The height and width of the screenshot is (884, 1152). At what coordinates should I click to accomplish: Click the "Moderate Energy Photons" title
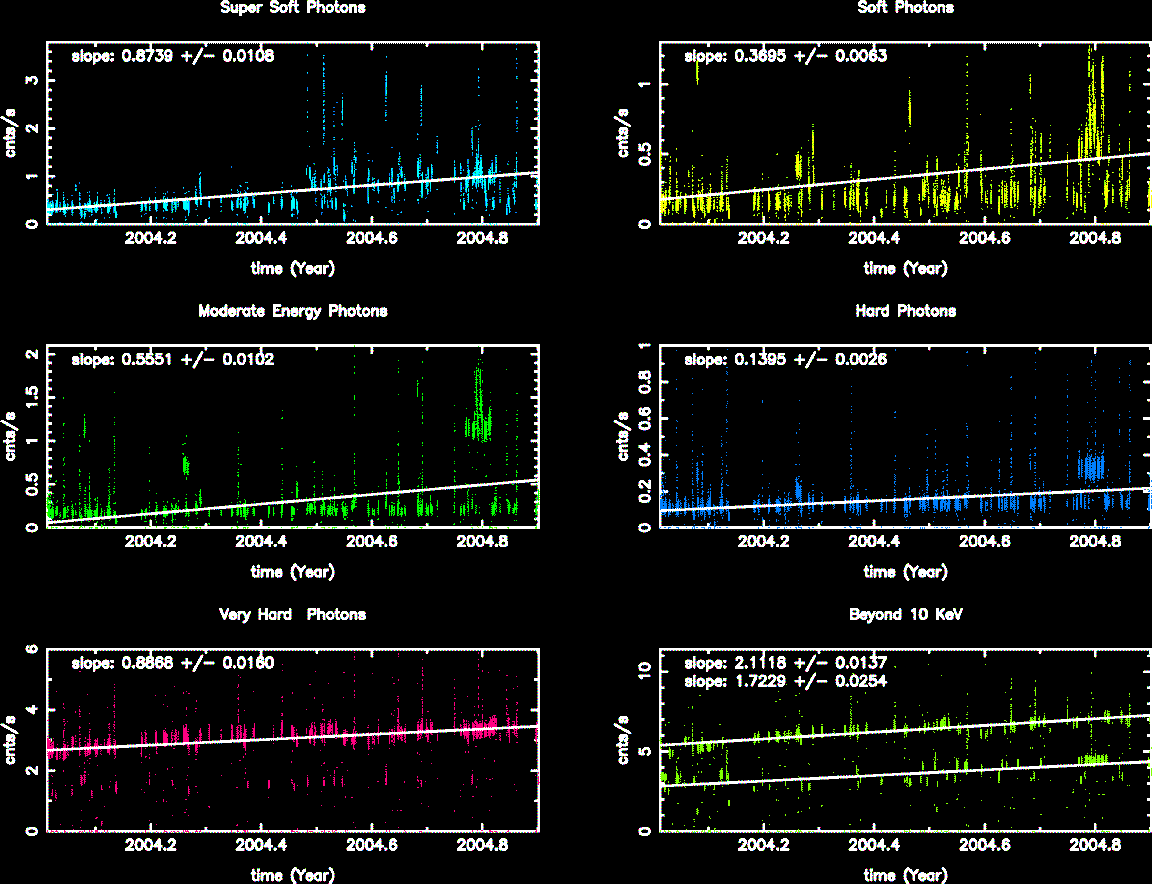pyautogui.click(x=292, y=311)
